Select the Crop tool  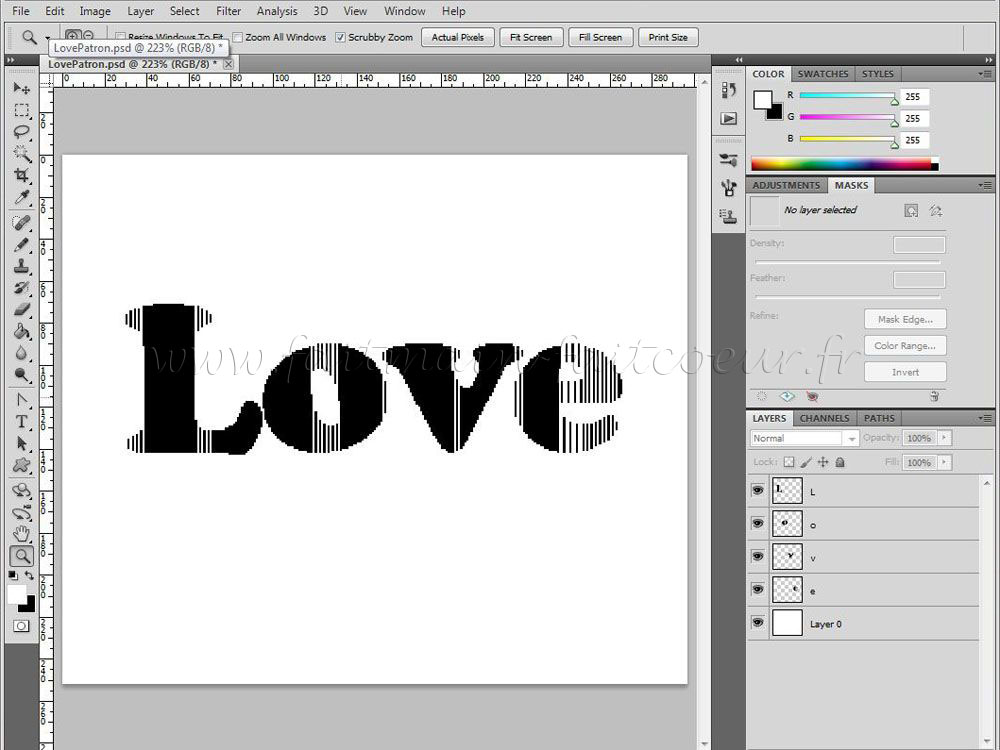pos(22,175)
